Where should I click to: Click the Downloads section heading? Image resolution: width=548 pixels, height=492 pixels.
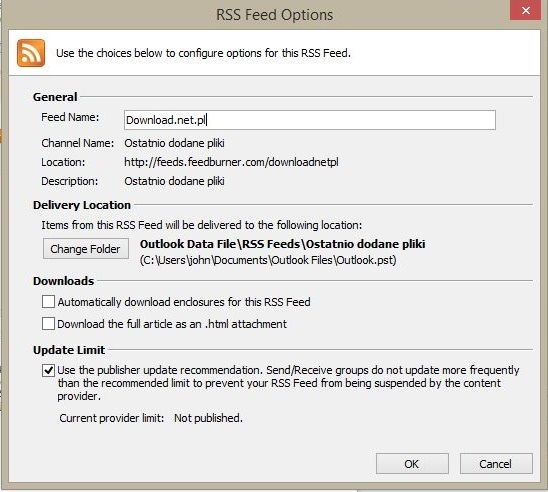[x=63, y=281]
